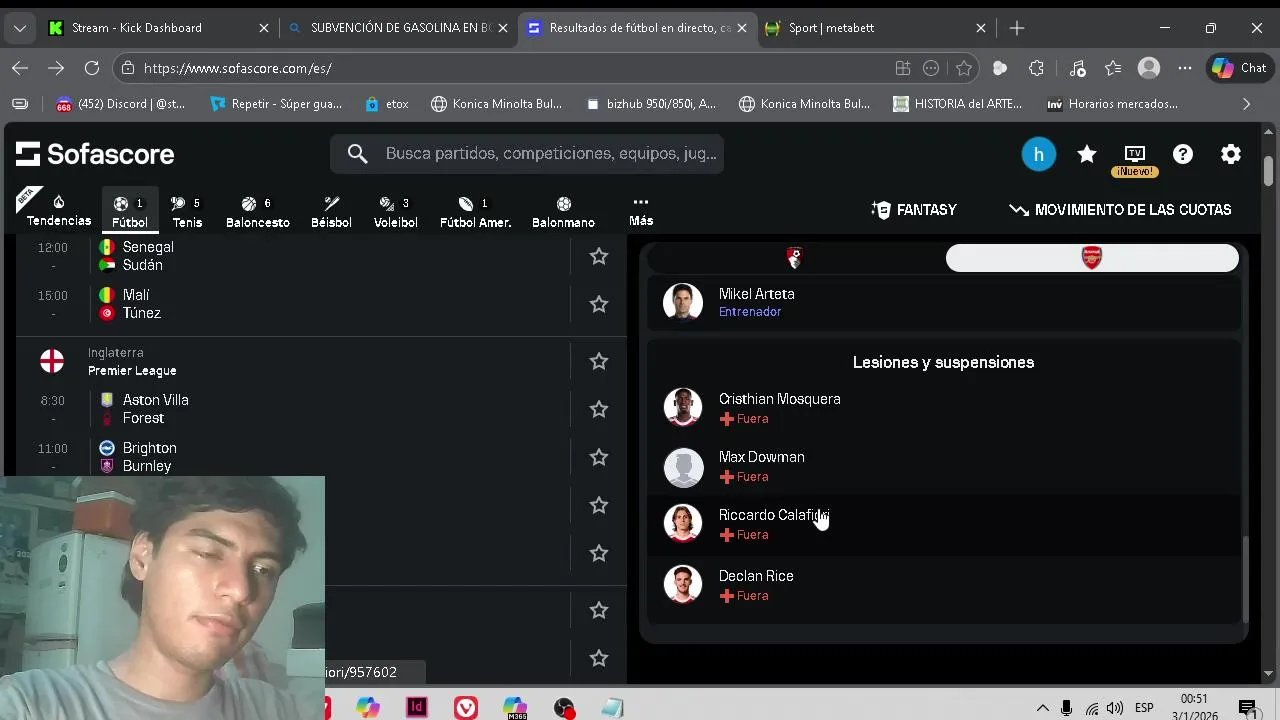The width and height of the screenshot is (1280, 720).
Task: Open Declan Rice player entry
Action: click(x=943, y=585)
